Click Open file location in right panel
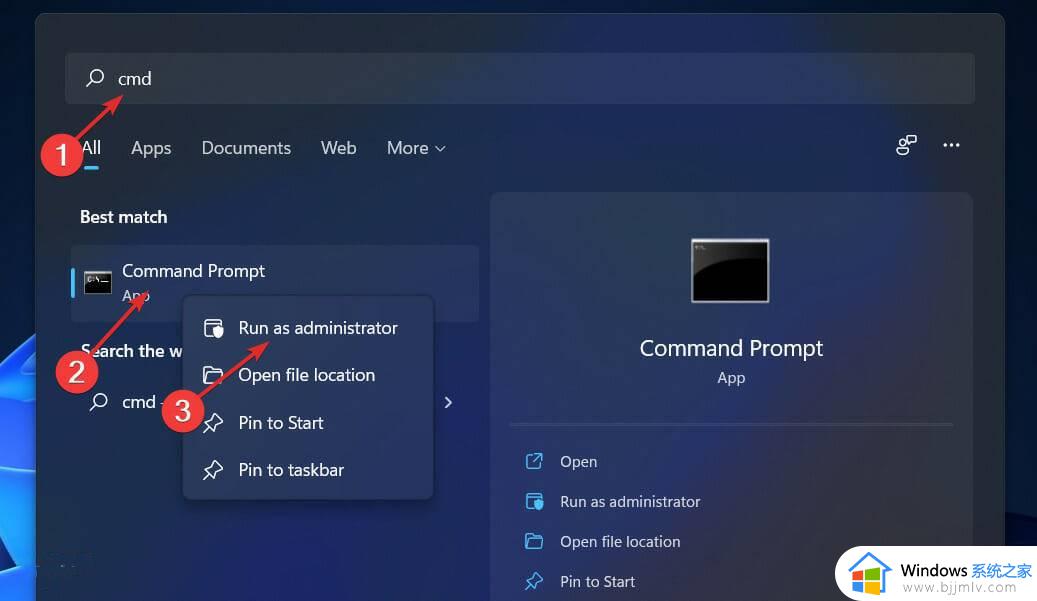Image resolution: width=1037 pixels, height=601 pixels. [x=620, y=542]
